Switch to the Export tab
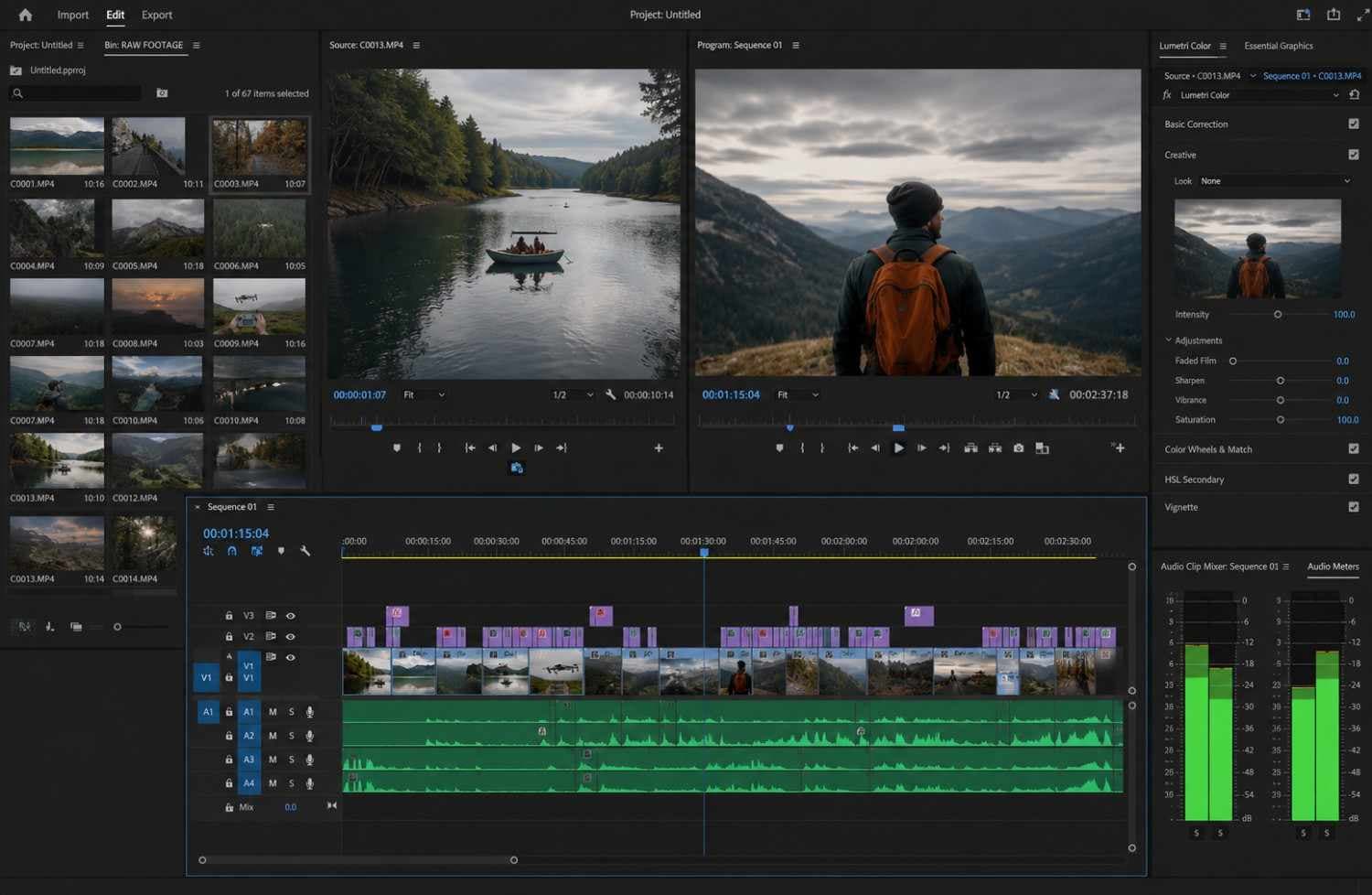1372x895 pixels. point(156,15)
